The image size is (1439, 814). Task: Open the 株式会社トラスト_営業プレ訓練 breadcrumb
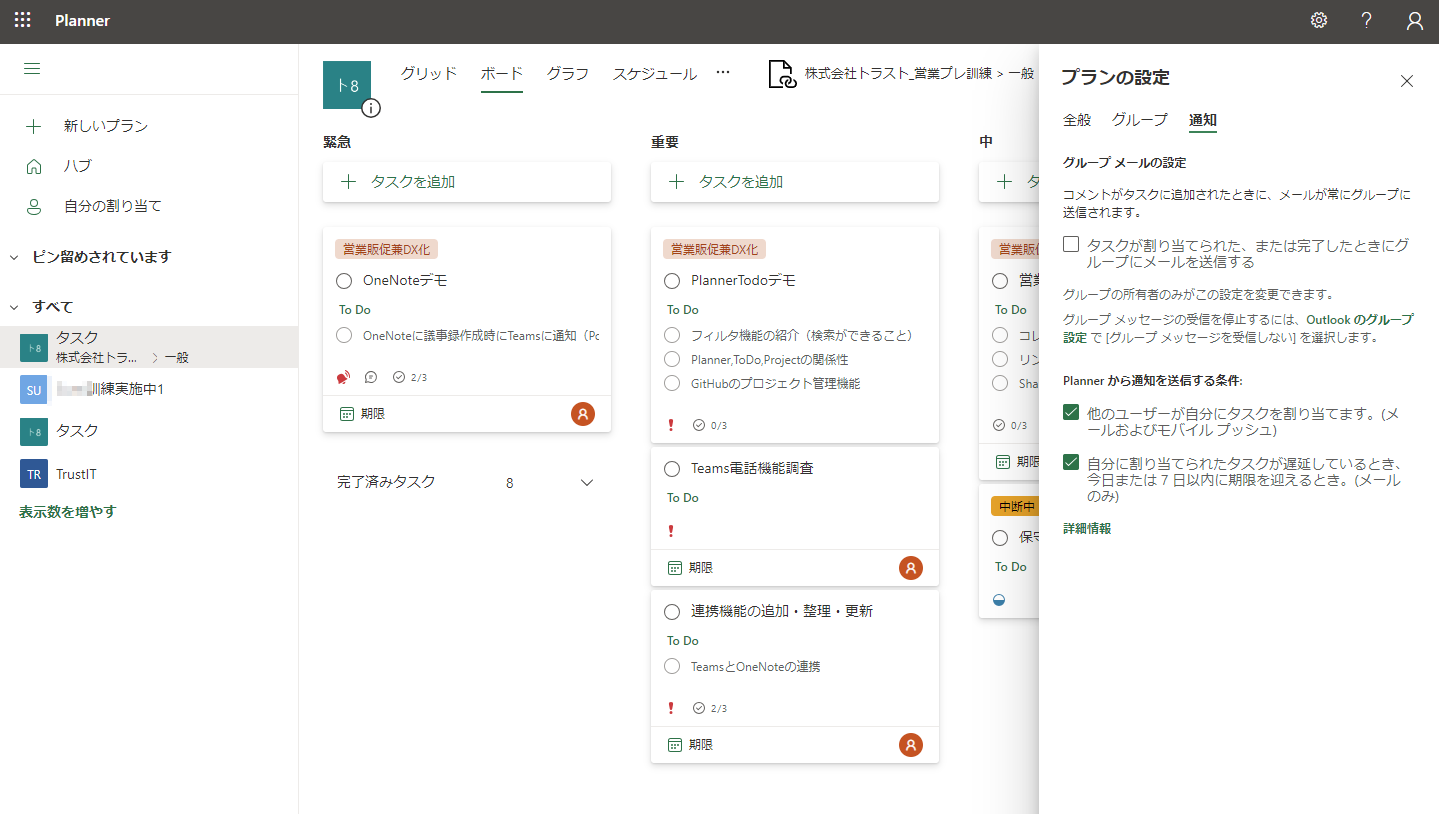point(898,74)
